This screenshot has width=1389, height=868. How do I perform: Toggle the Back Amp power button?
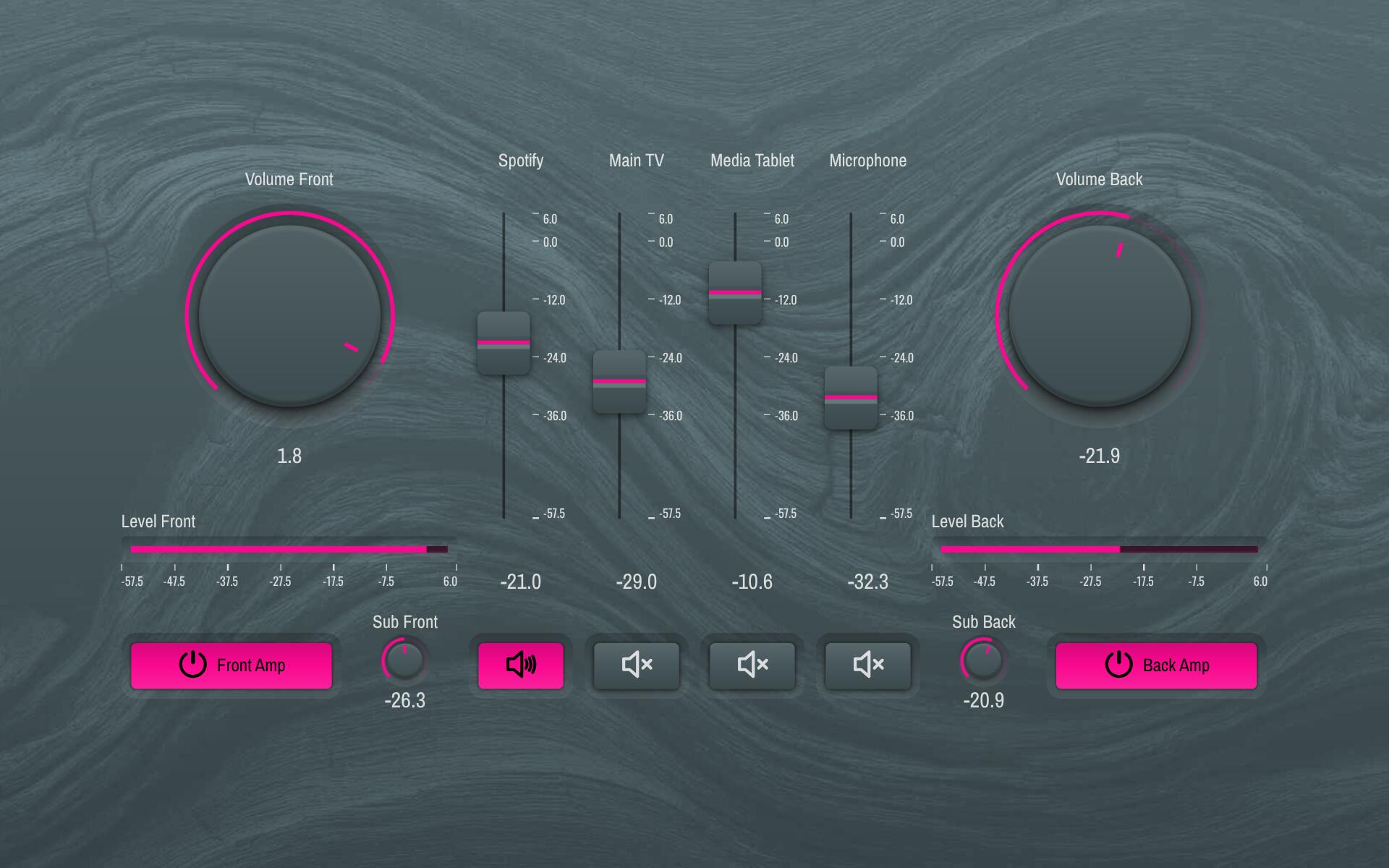(1156, 665)
